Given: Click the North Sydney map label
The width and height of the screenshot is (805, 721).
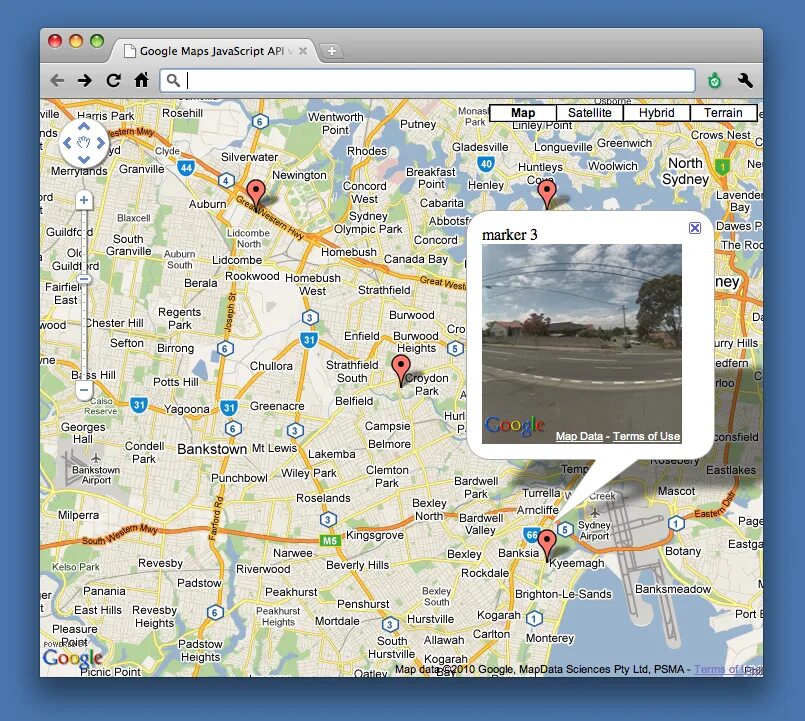Looking at the screenshot, I should 685,171.
